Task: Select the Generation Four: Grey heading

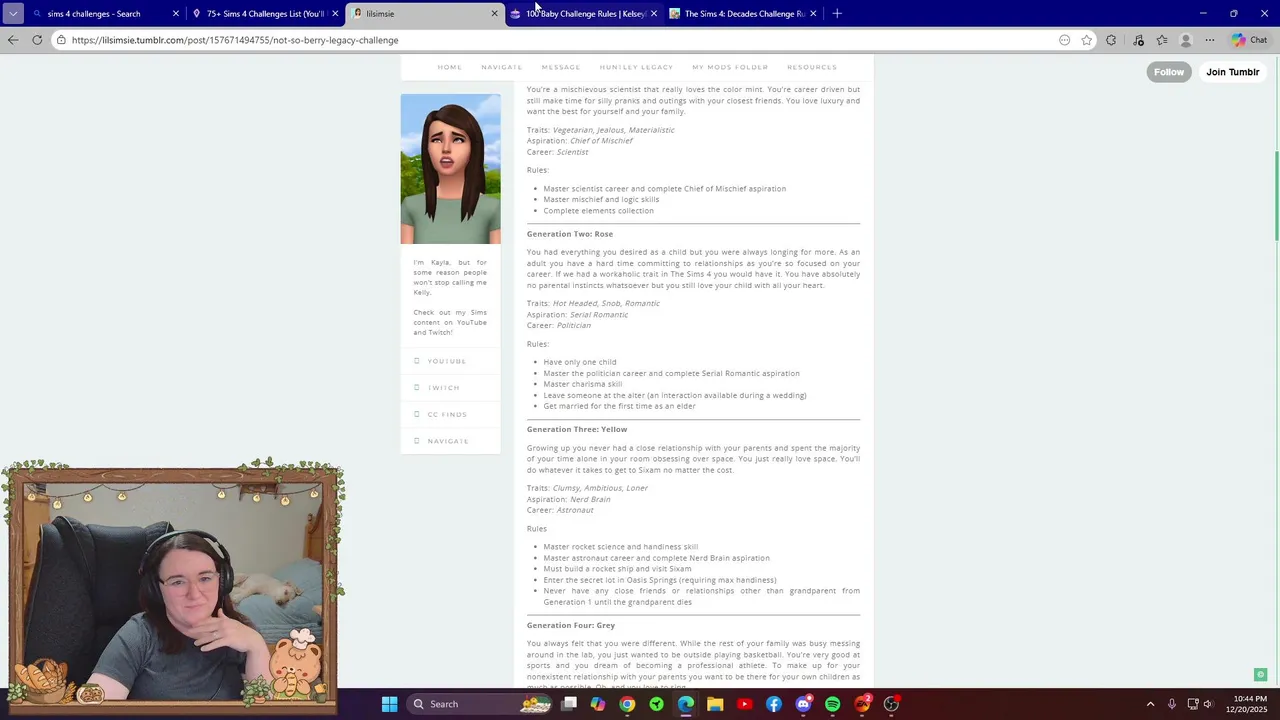Action: 571,625
